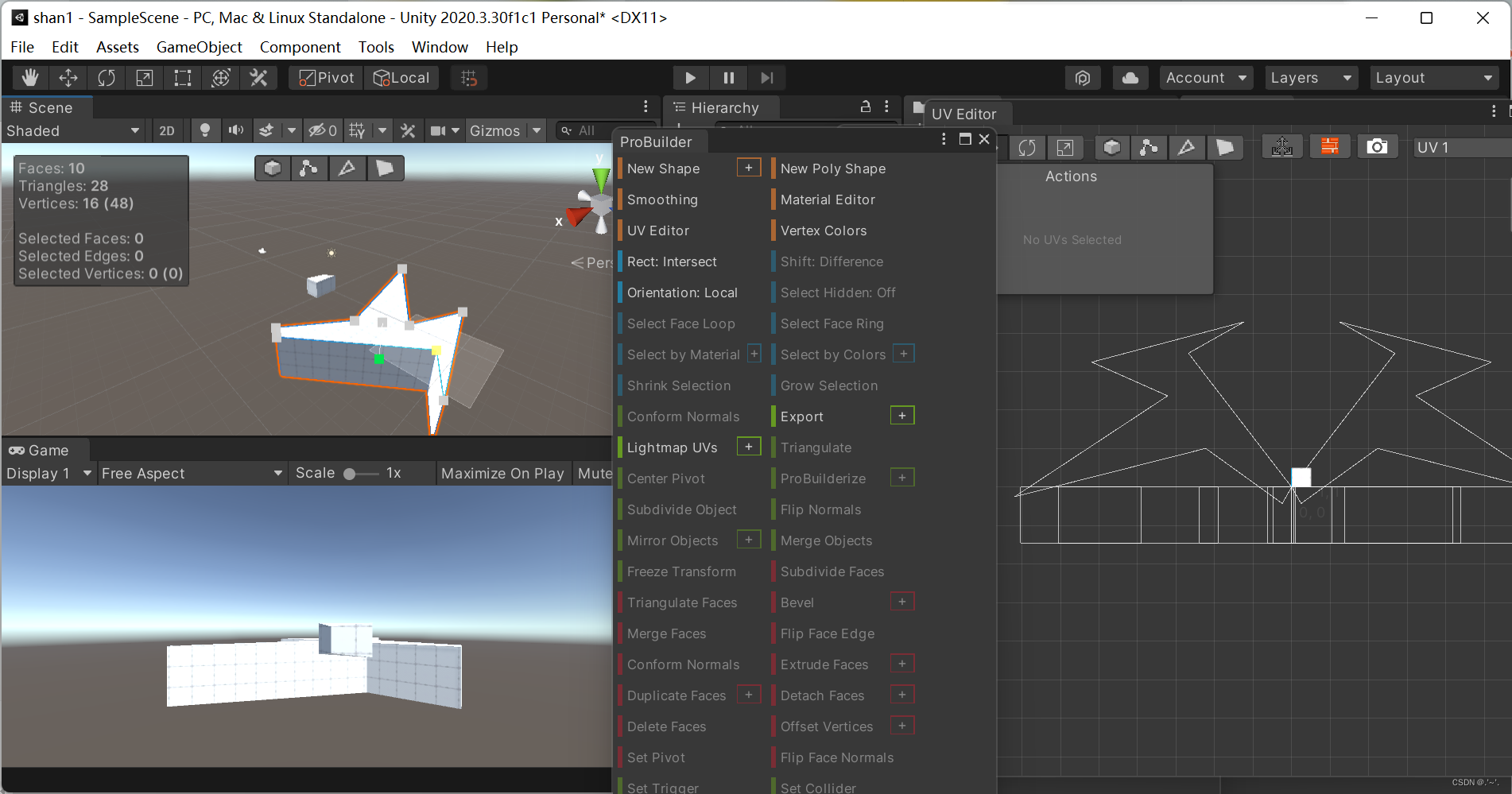Switch to the Game tab
Image resolution: width=1512 pixels, height=794 pixels.
pyautogui.click(x=44, y=450)
